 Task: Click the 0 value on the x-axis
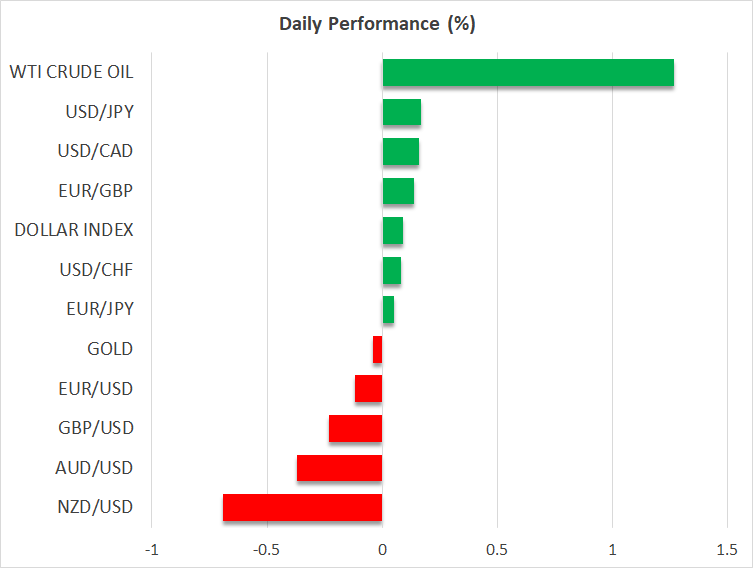[382, 549]
